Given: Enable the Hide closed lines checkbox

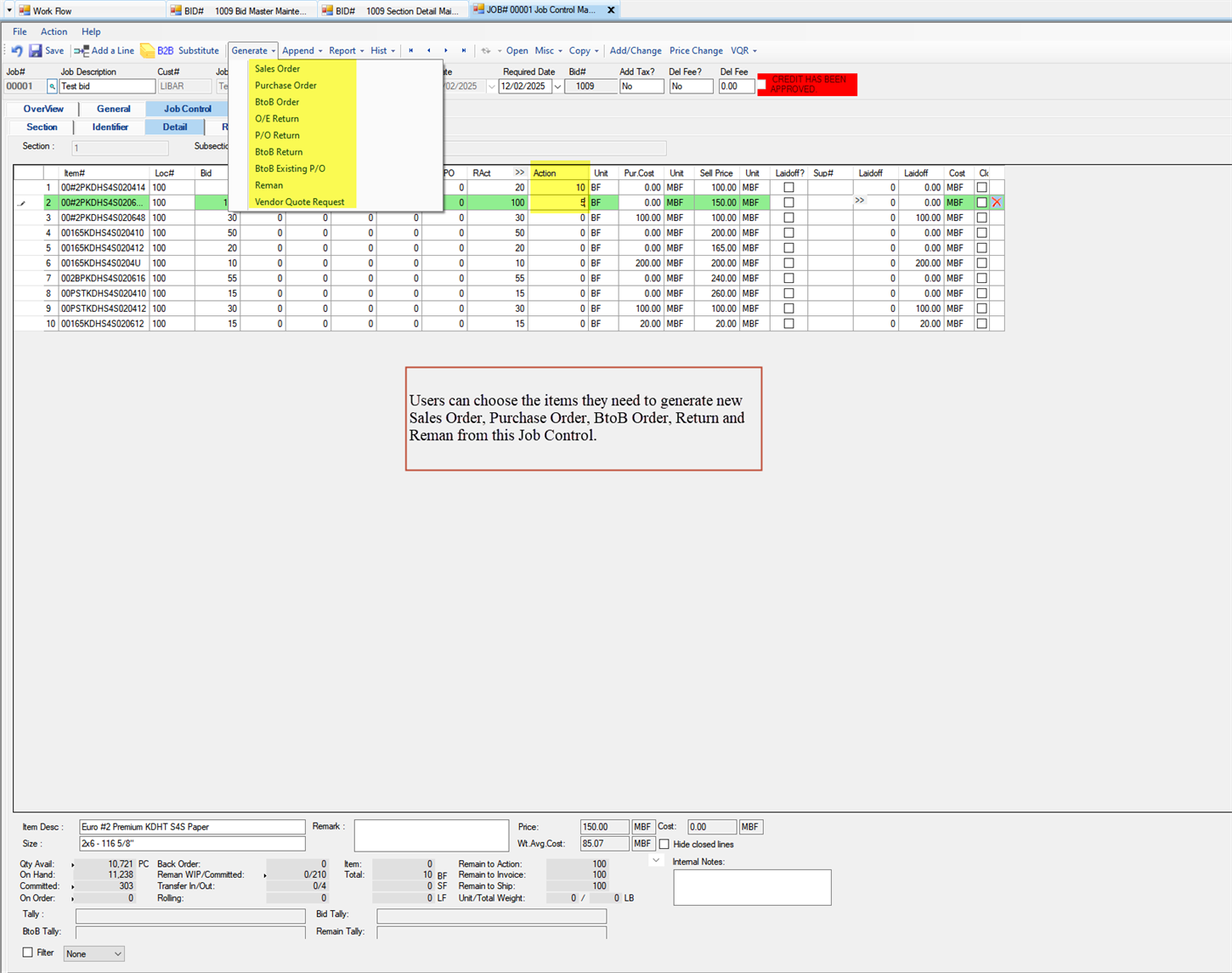Looking at the screenshot, I should [x=664, y=845].
